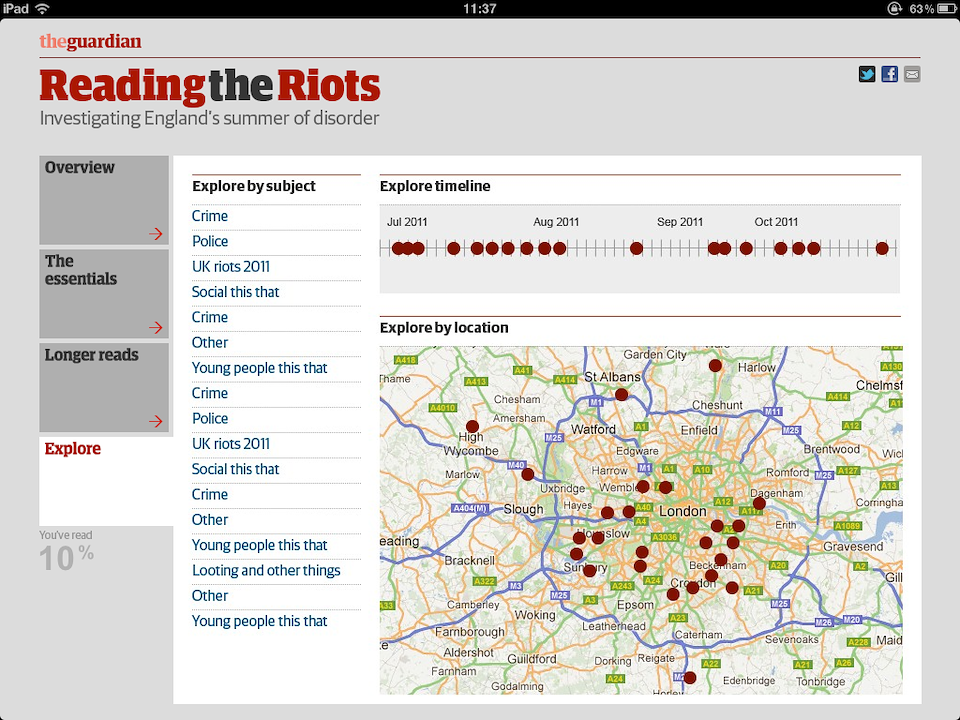Tap the Oct 2011 timeline label
The height and width of the screenshot is (720, 960).
tap(776, 222)
